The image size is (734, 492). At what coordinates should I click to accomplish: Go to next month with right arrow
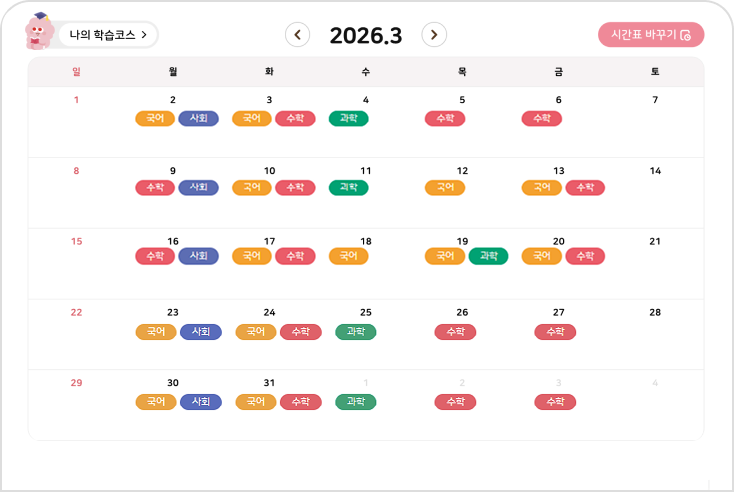[434, 35]
